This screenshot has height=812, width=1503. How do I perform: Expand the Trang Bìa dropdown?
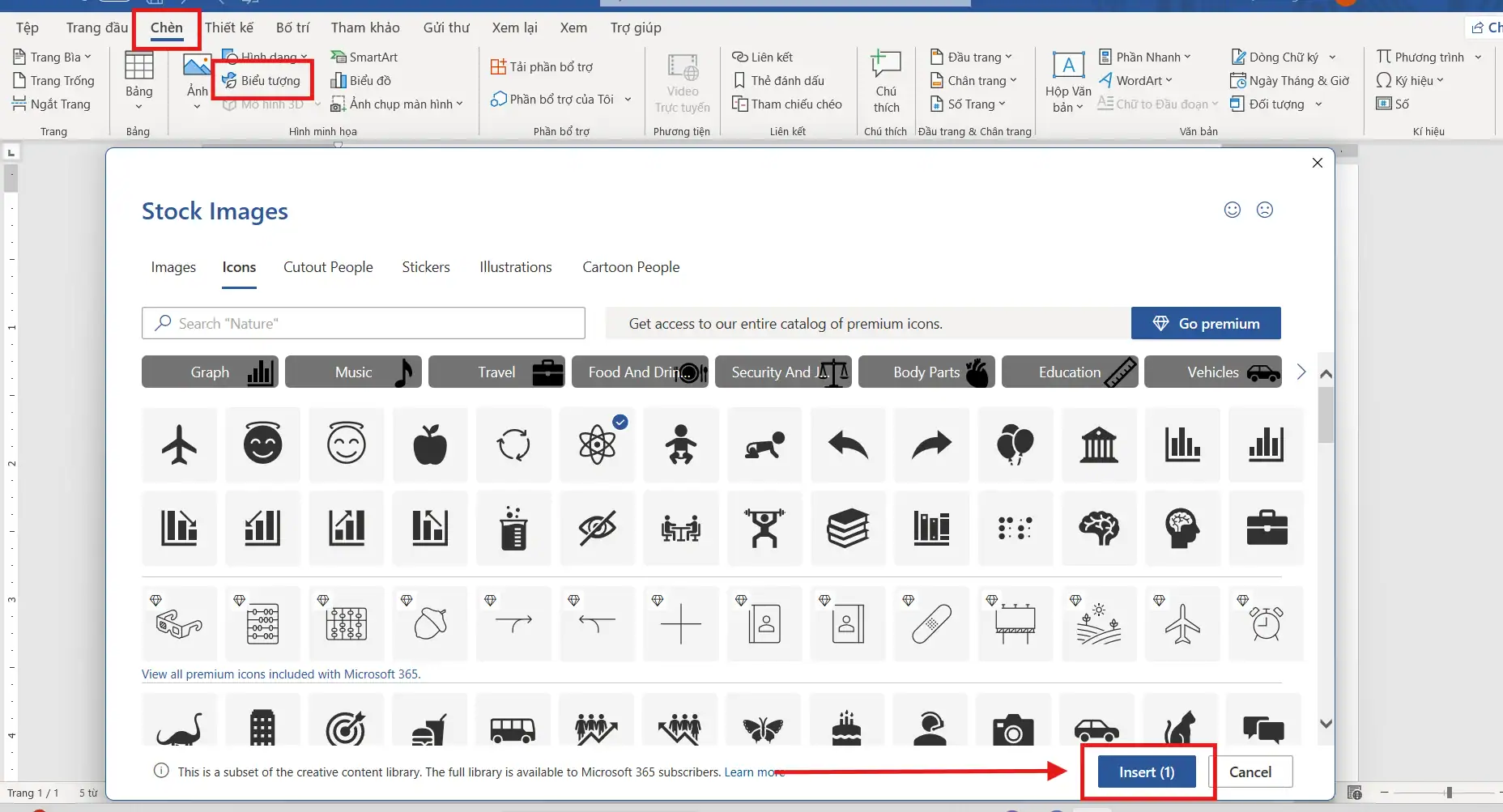click(53, 57)
